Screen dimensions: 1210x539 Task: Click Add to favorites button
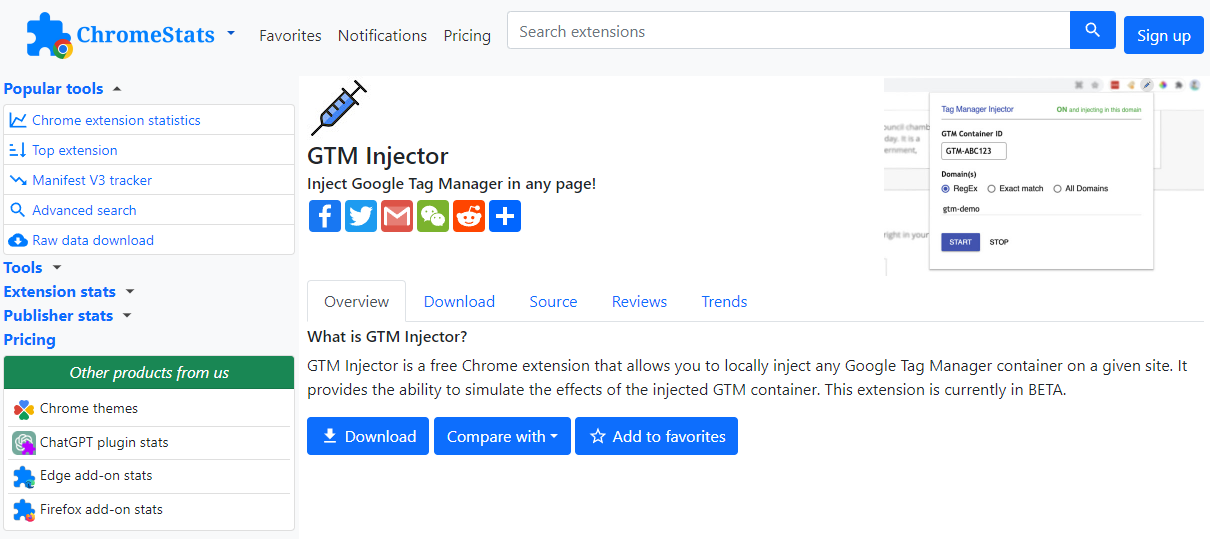656,436
